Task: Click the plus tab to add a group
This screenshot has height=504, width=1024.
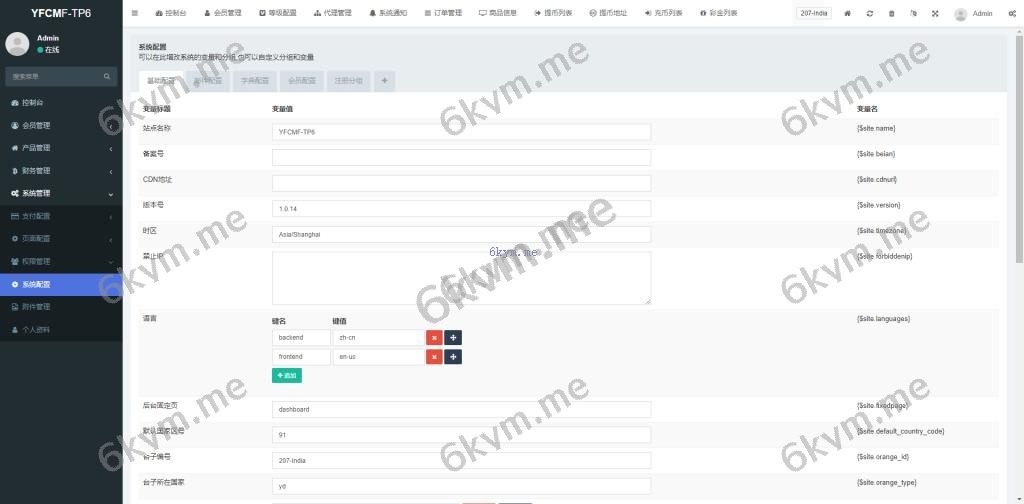Action: 385,81
